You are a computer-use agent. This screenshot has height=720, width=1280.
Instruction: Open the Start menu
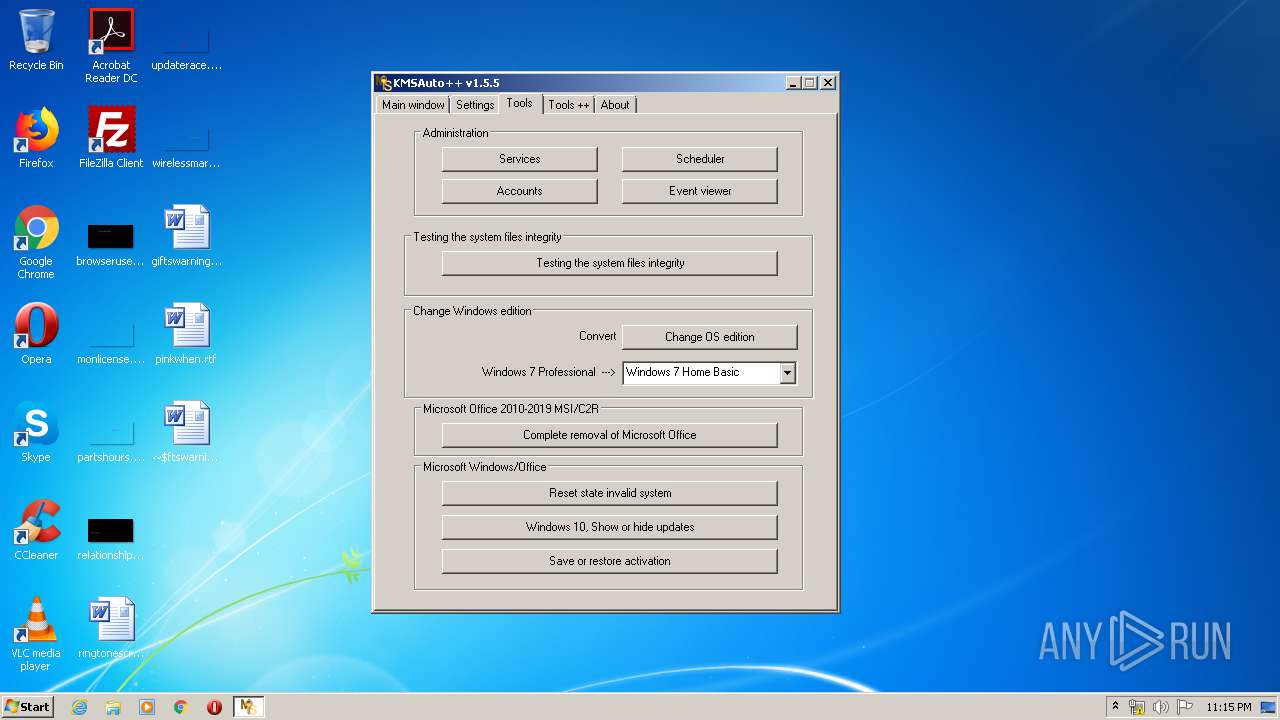click(x=28, y=707)
